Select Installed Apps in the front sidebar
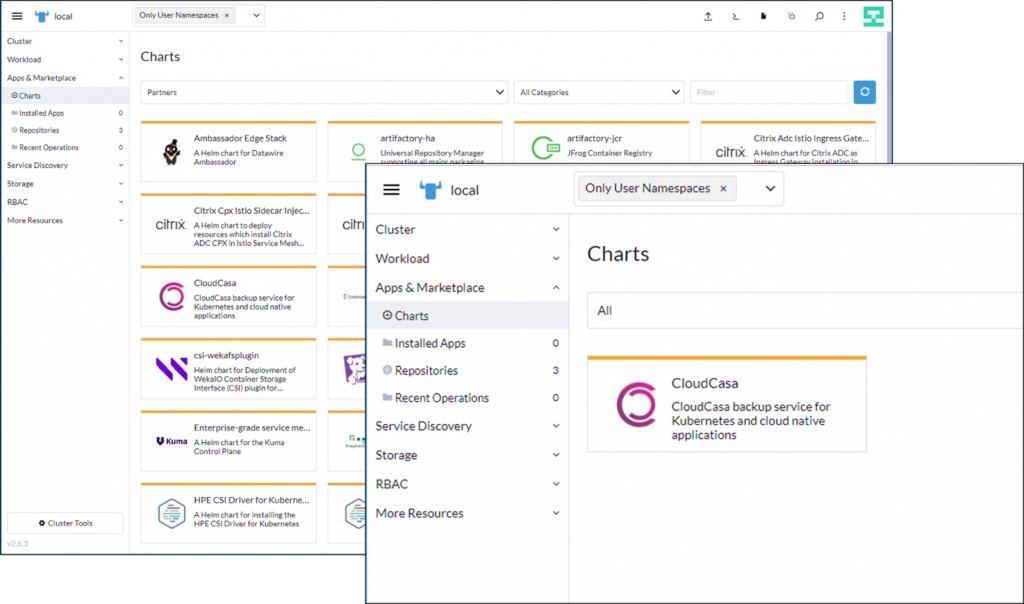1024x604 pixels. [x=430, y=343]
